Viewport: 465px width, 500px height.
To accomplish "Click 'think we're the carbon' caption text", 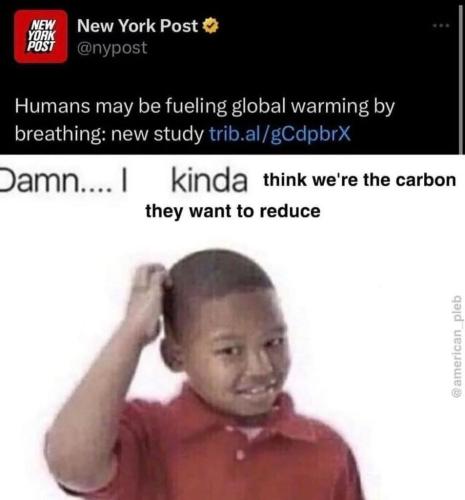I will click(x=359, y=180).
